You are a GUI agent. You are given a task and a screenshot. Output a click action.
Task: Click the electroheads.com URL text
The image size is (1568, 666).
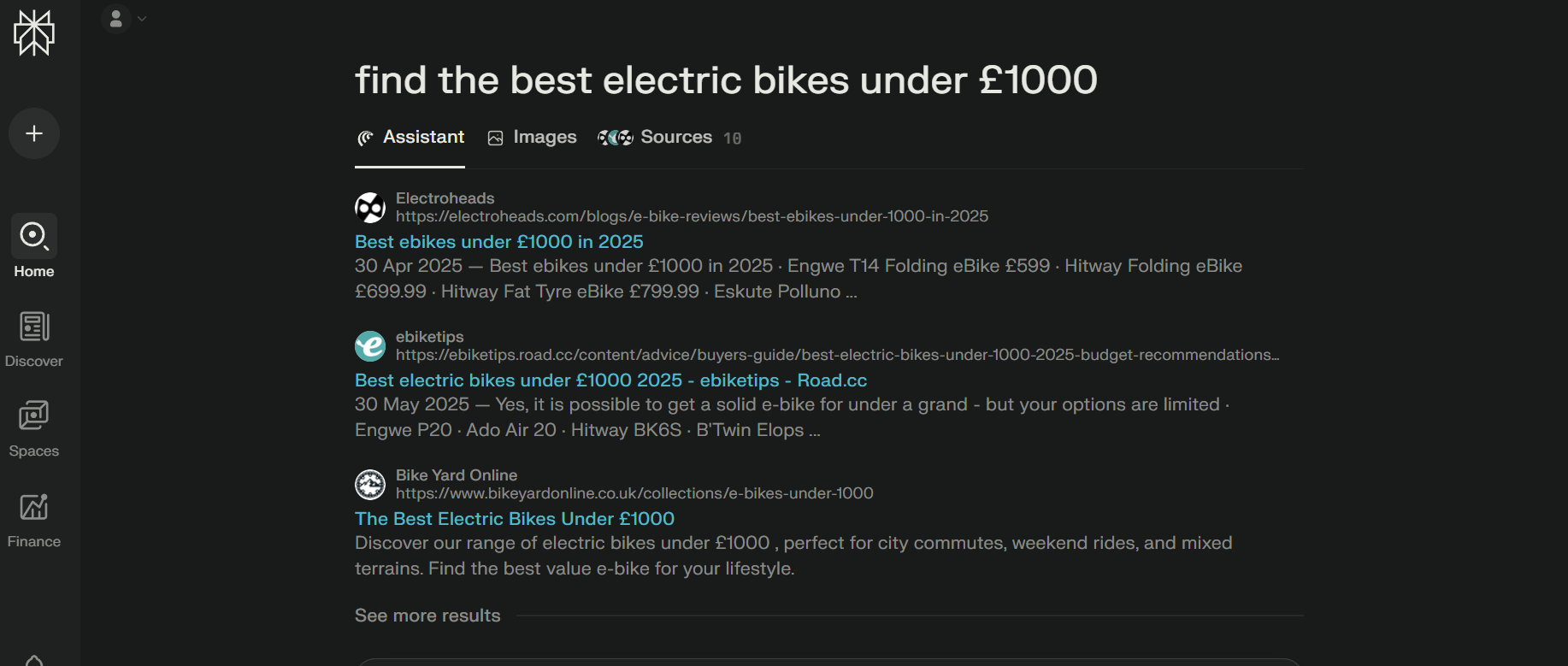coord(692,216)
